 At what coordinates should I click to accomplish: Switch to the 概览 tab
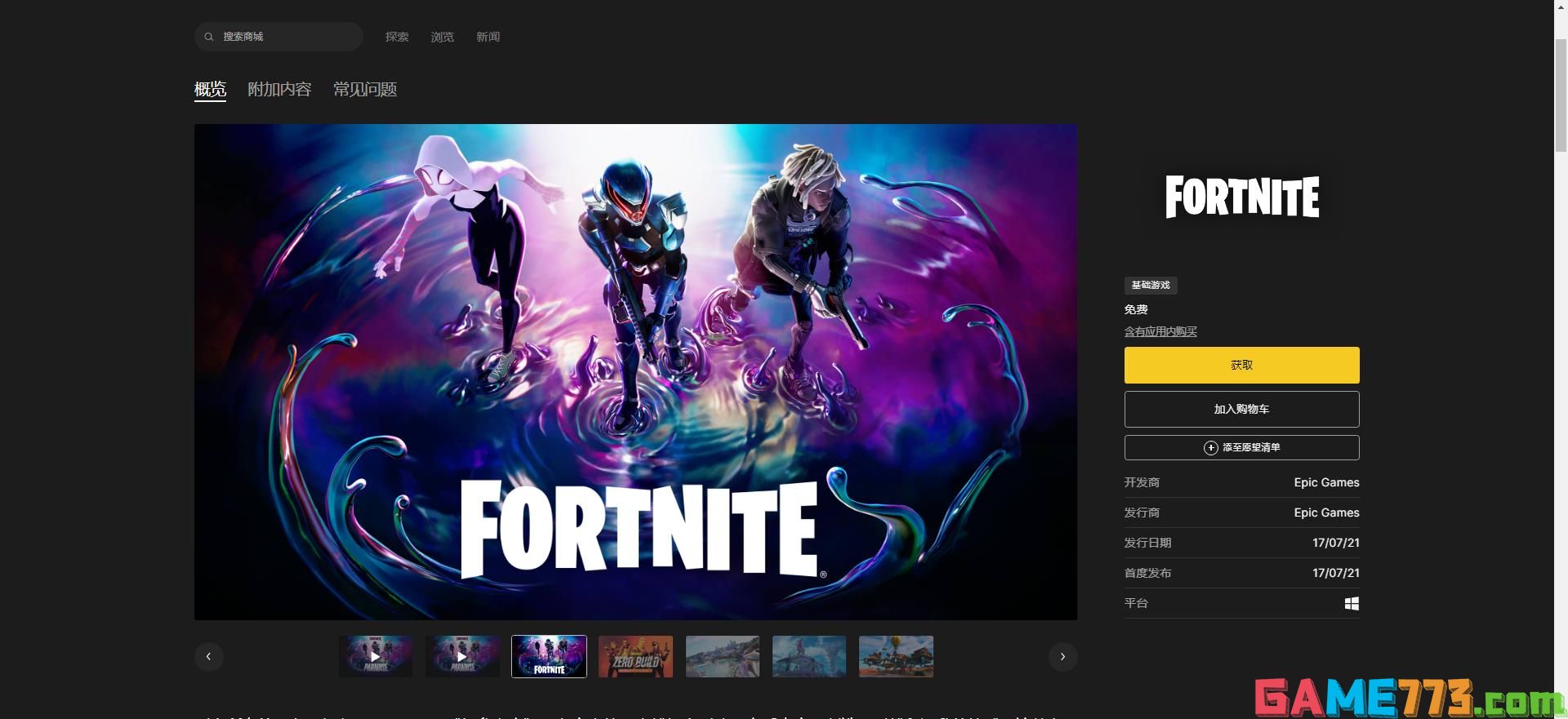point(210,89)
